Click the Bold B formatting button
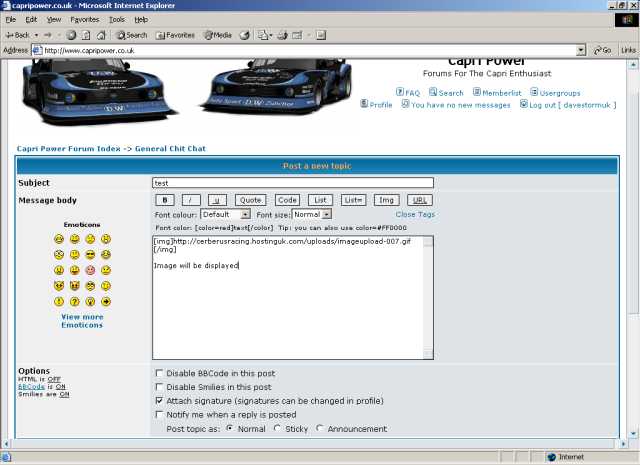The height and width of the screenshot is (465, 640). pyautogui.click(x=165, y=200)
